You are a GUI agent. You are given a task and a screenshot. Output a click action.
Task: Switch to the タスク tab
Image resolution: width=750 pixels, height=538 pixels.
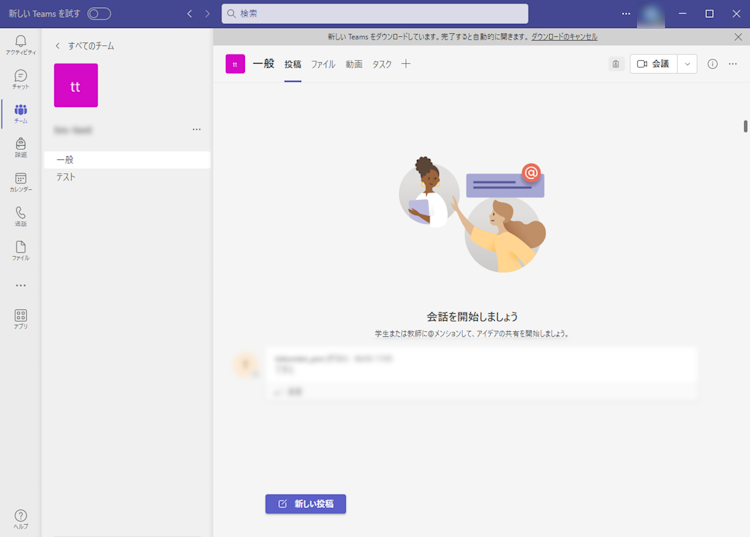tap(382, 64)
